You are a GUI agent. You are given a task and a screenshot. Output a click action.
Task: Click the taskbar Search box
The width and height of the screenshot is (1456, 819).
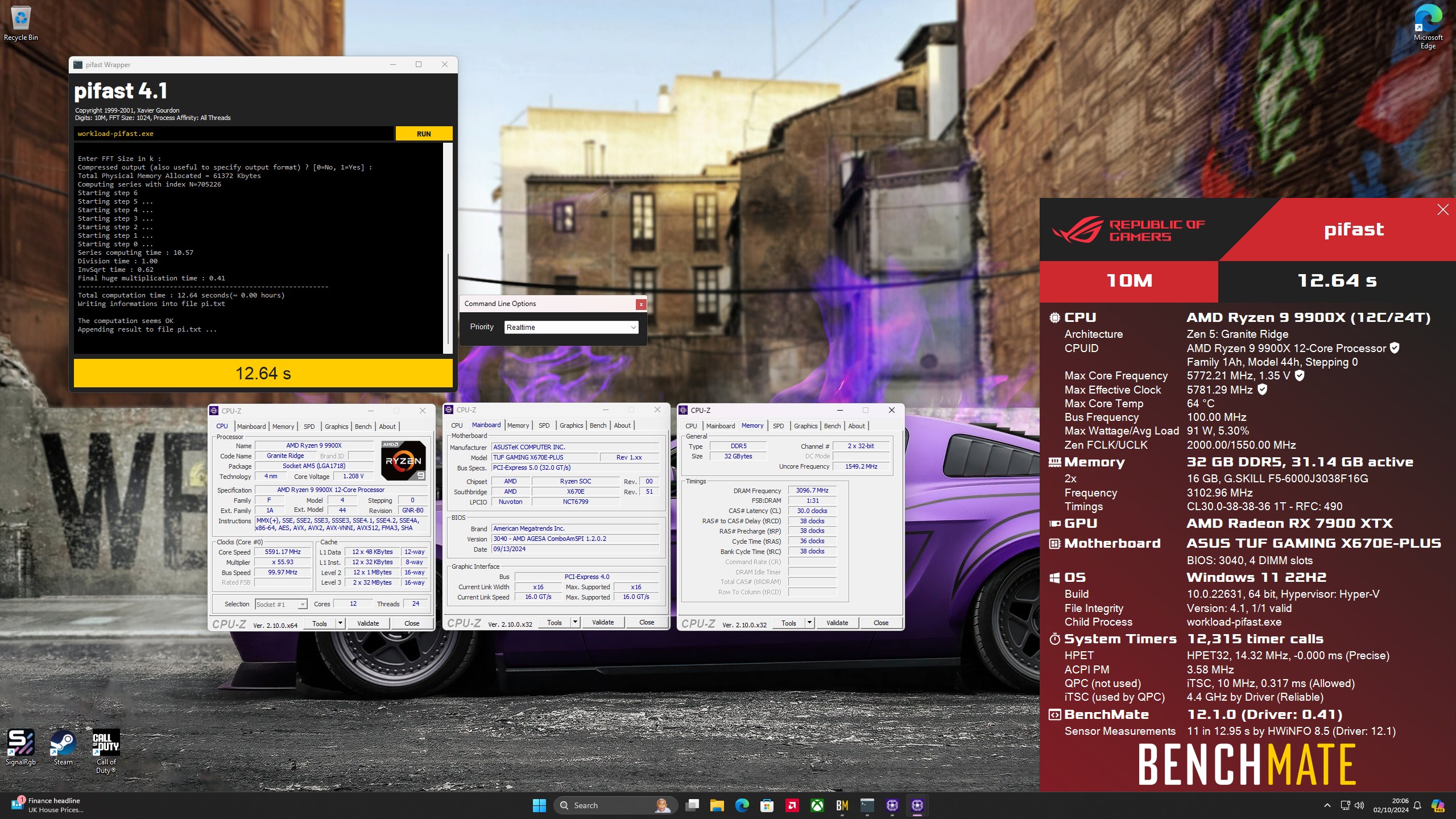click(x=615, y=805)
